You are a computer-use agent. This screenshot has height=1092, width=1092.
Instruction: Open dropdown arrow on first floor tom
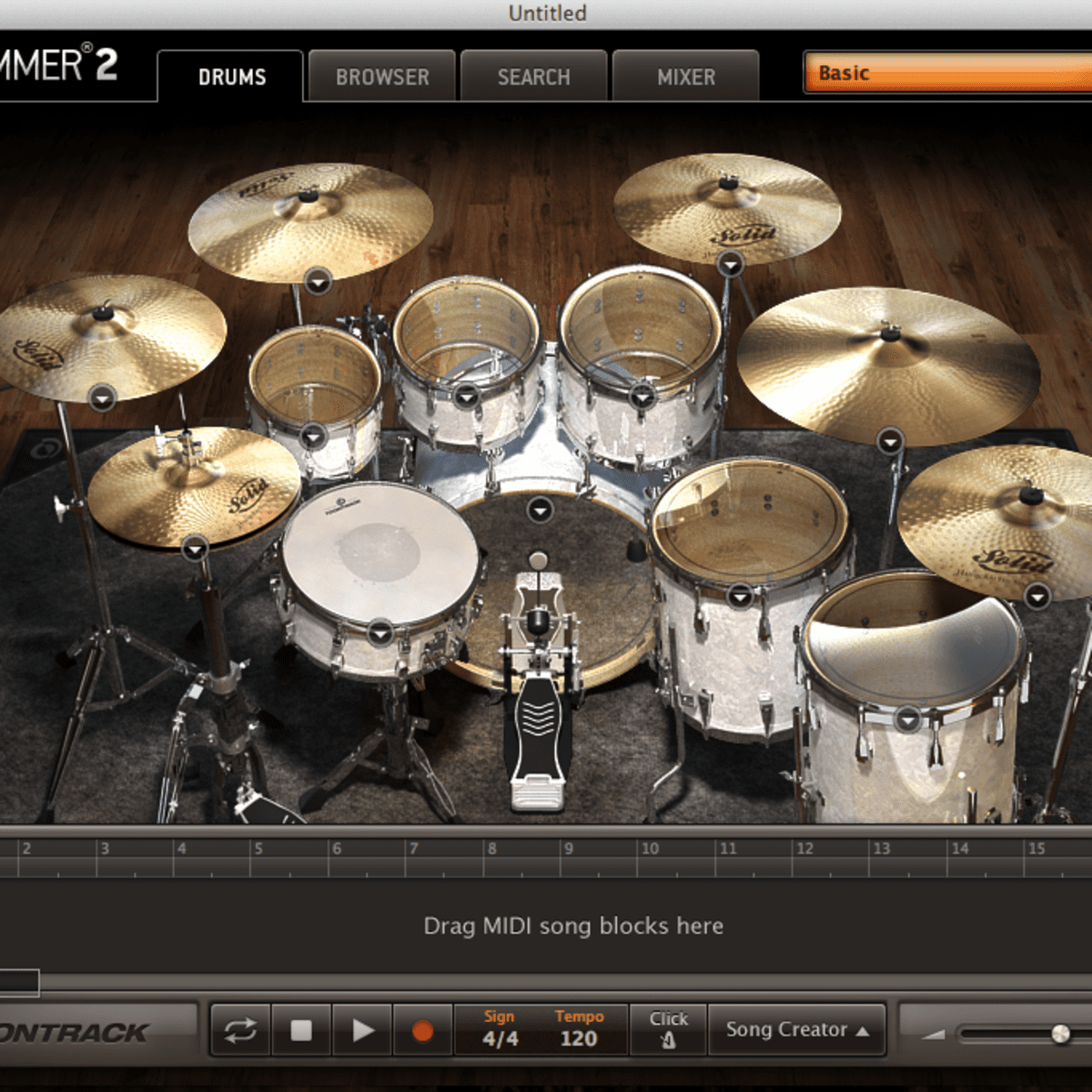coord(740,597)
